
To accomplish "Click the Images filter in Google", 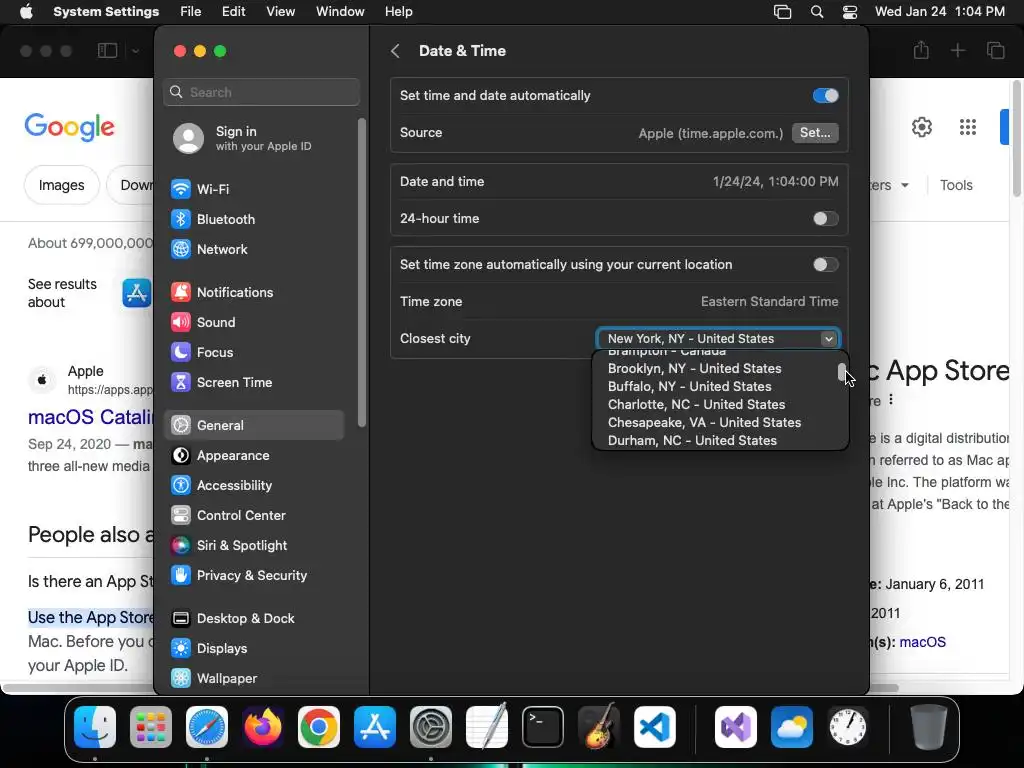I will point(61,185).
